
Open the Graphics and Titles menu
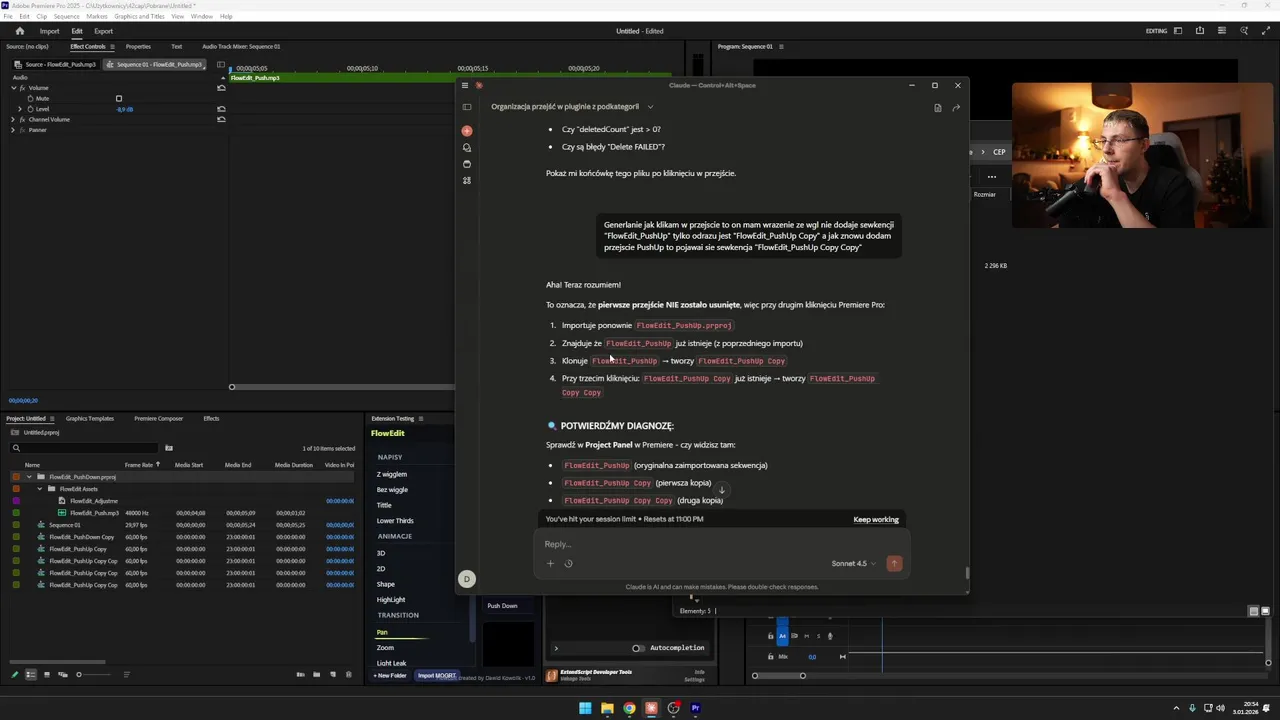[140, 17]
